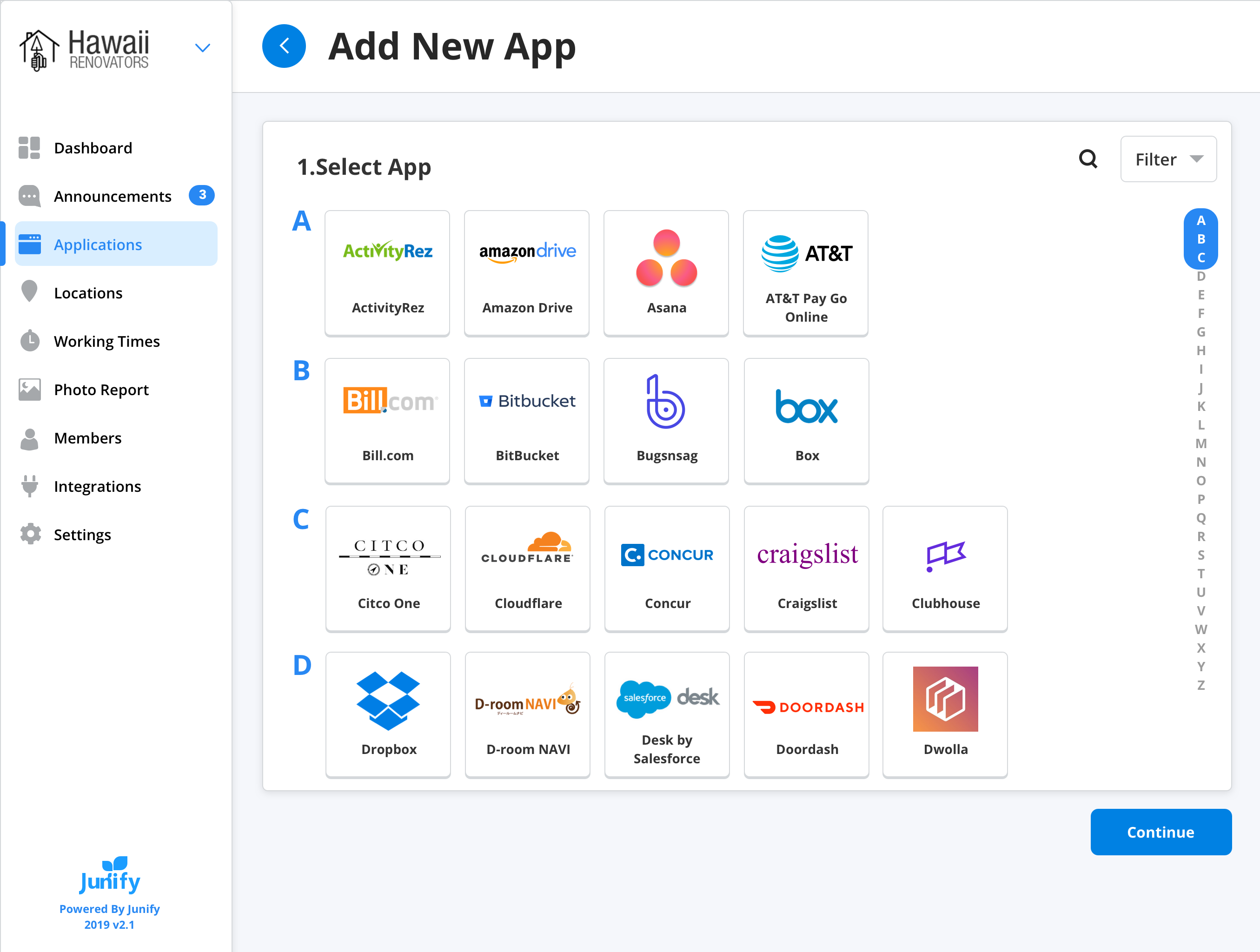
Task: Jump to letter Y in the index
Action: (x=1201, y=667)
